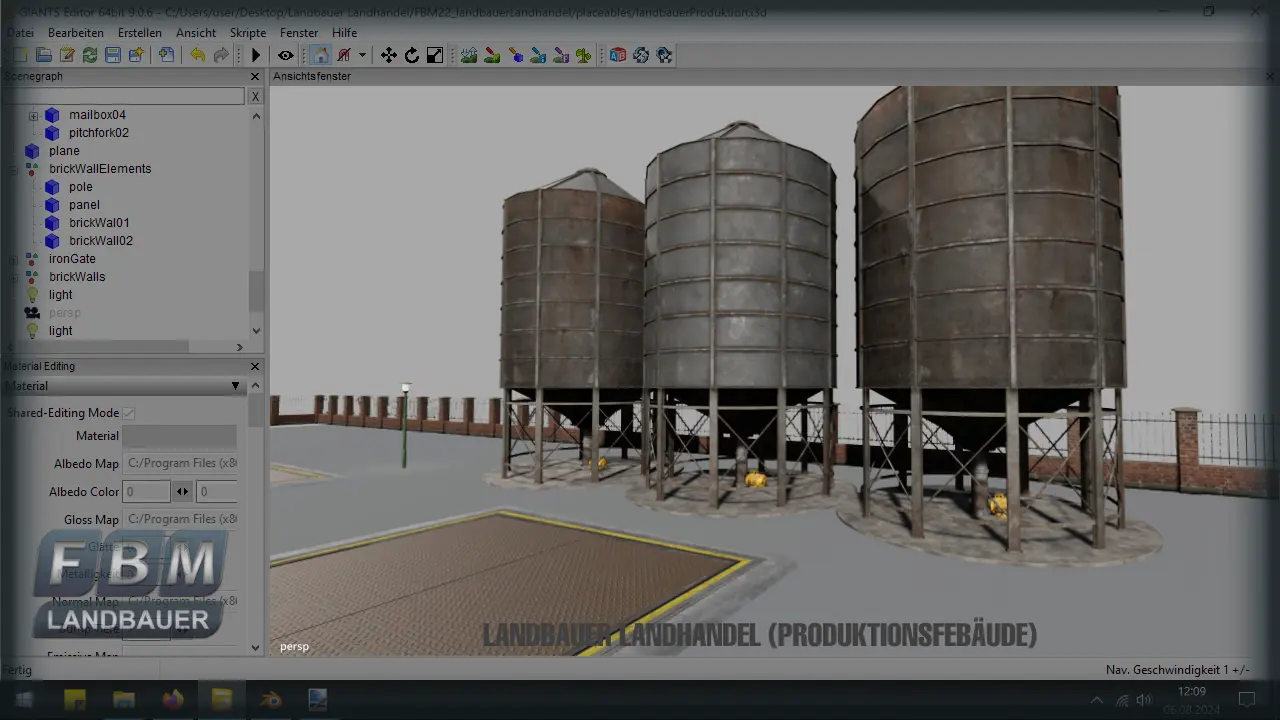1280x720 pixels.
Task: Open the Bearbeiten menu
Action: click(x=76, y=33)
